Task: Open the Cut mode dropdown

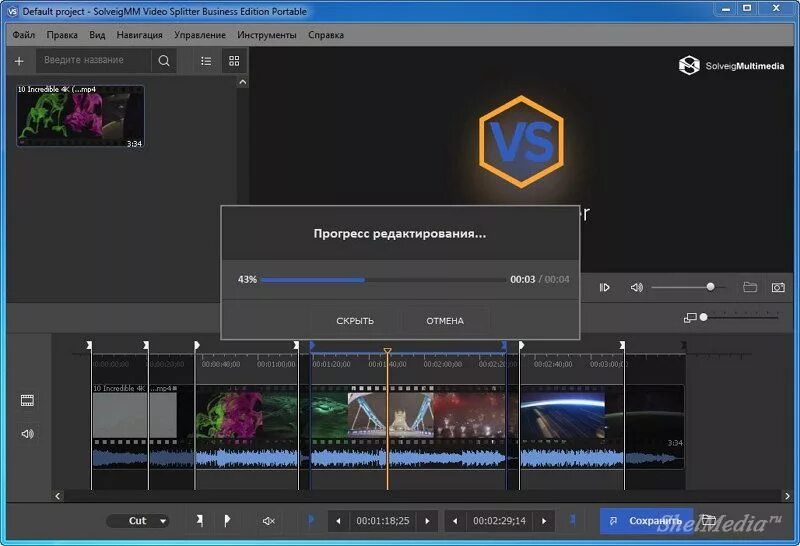Action: coord(138,521)
